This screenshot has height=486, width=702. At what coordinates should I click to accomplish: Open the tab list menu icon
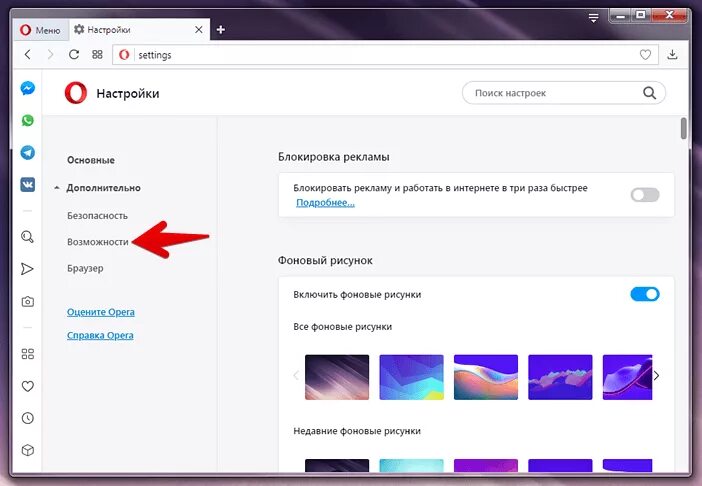593,18
